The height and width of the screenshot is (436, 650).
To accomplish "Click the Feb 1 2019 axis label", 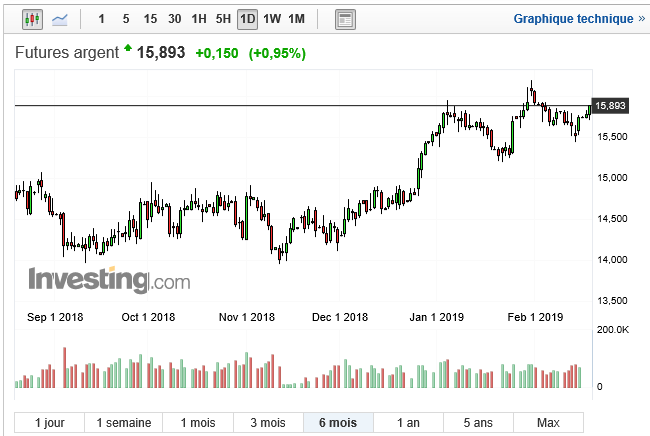I will click(x=535, y=317).
